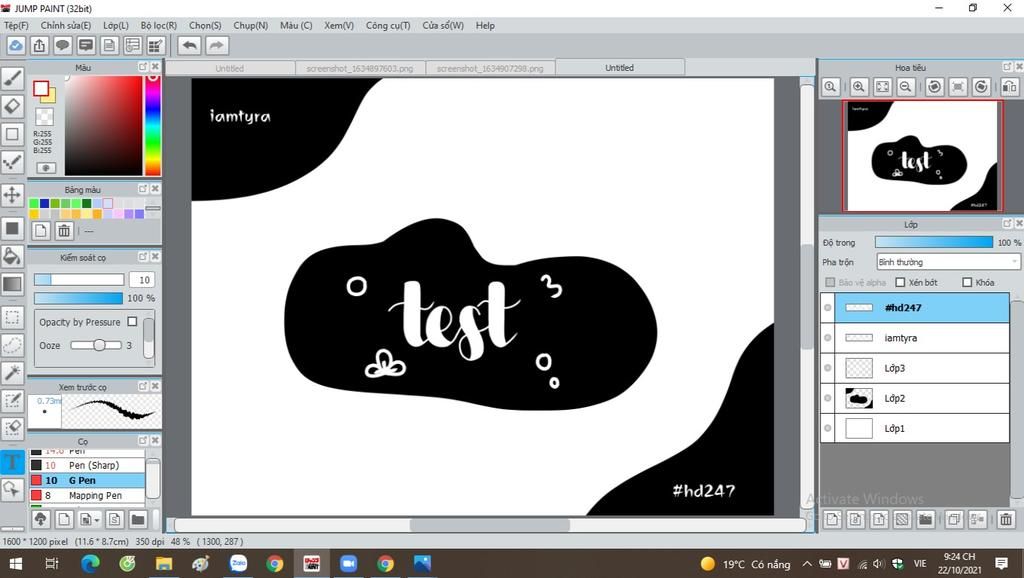Delete palette color using trash icon
Image resolution: width=1024 pixels, height=578 pixels.
point(64,231)
